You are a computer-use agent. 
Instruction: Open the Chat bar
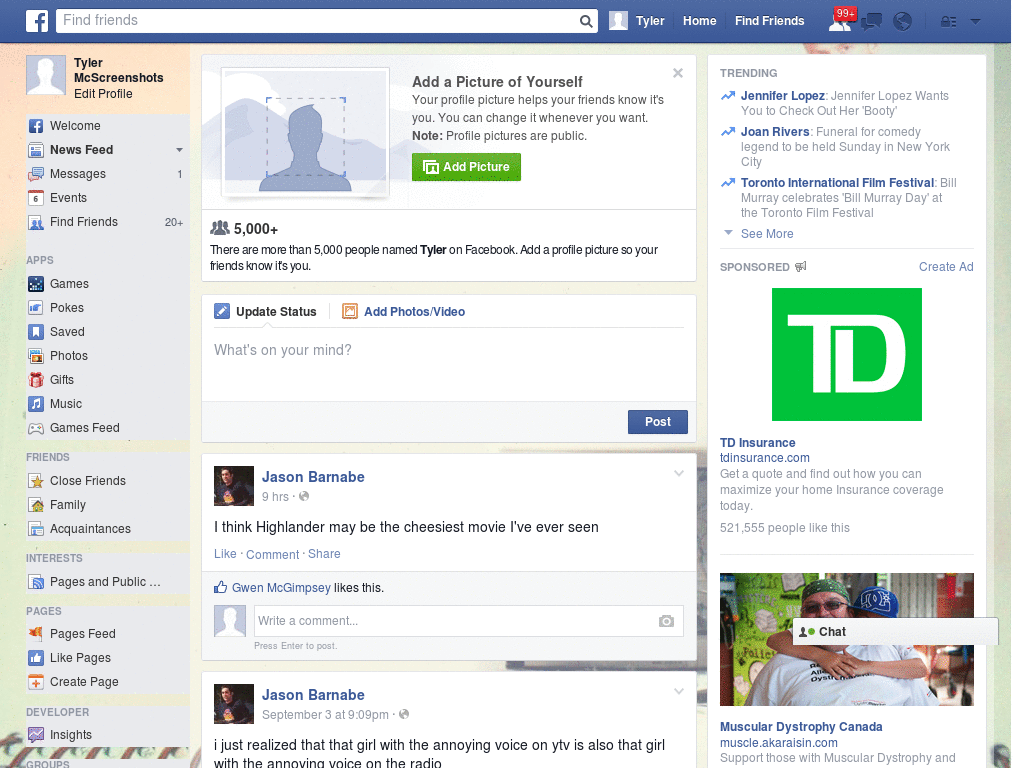(x=895, y=632)
